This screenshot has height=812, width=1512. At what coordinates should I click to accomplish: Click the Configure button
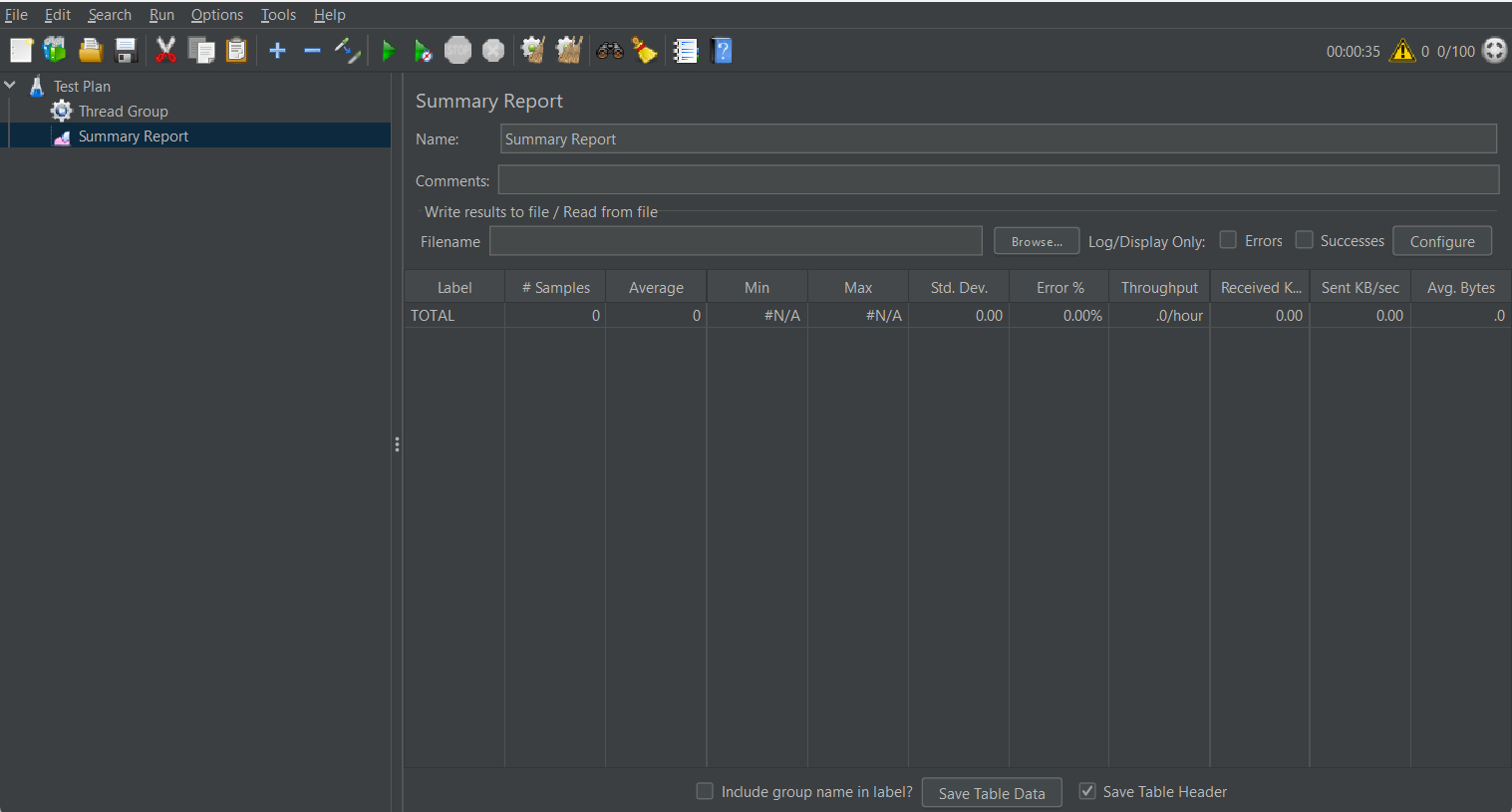point(1442,241)
